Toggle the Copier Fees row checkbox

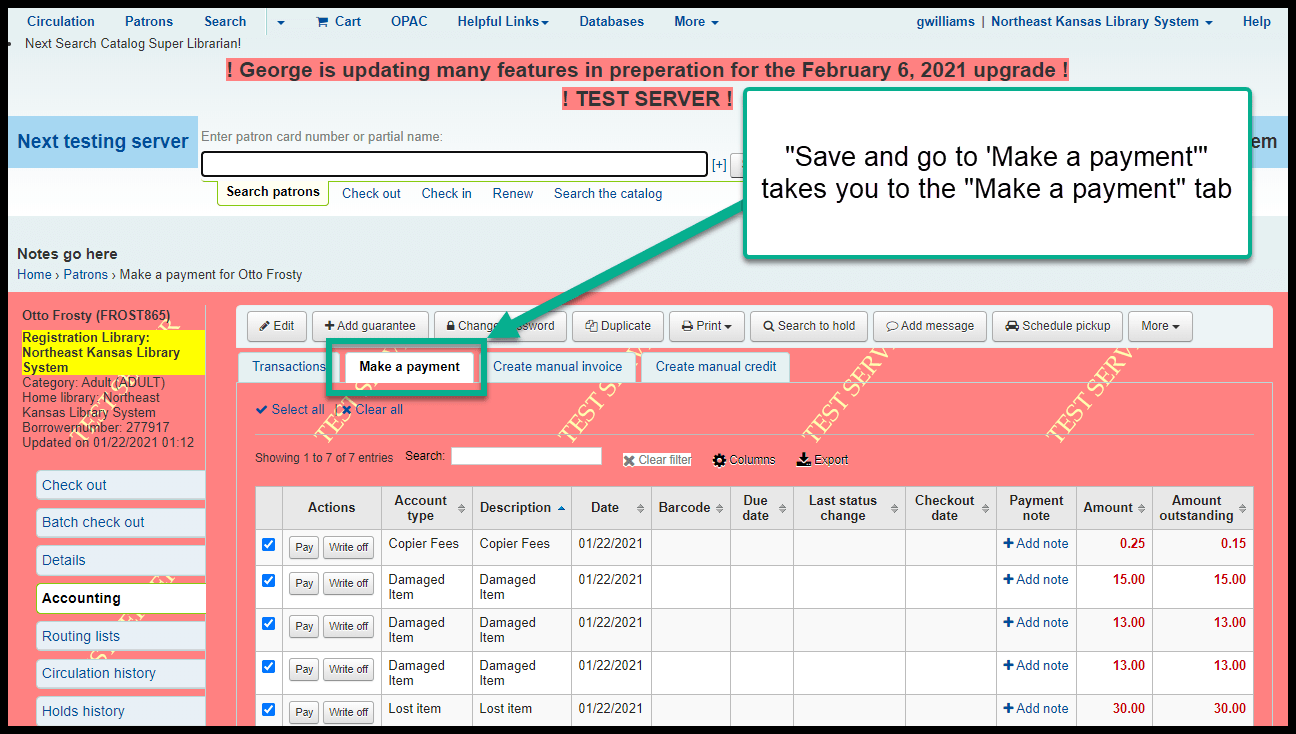click(x=268, y=544)
